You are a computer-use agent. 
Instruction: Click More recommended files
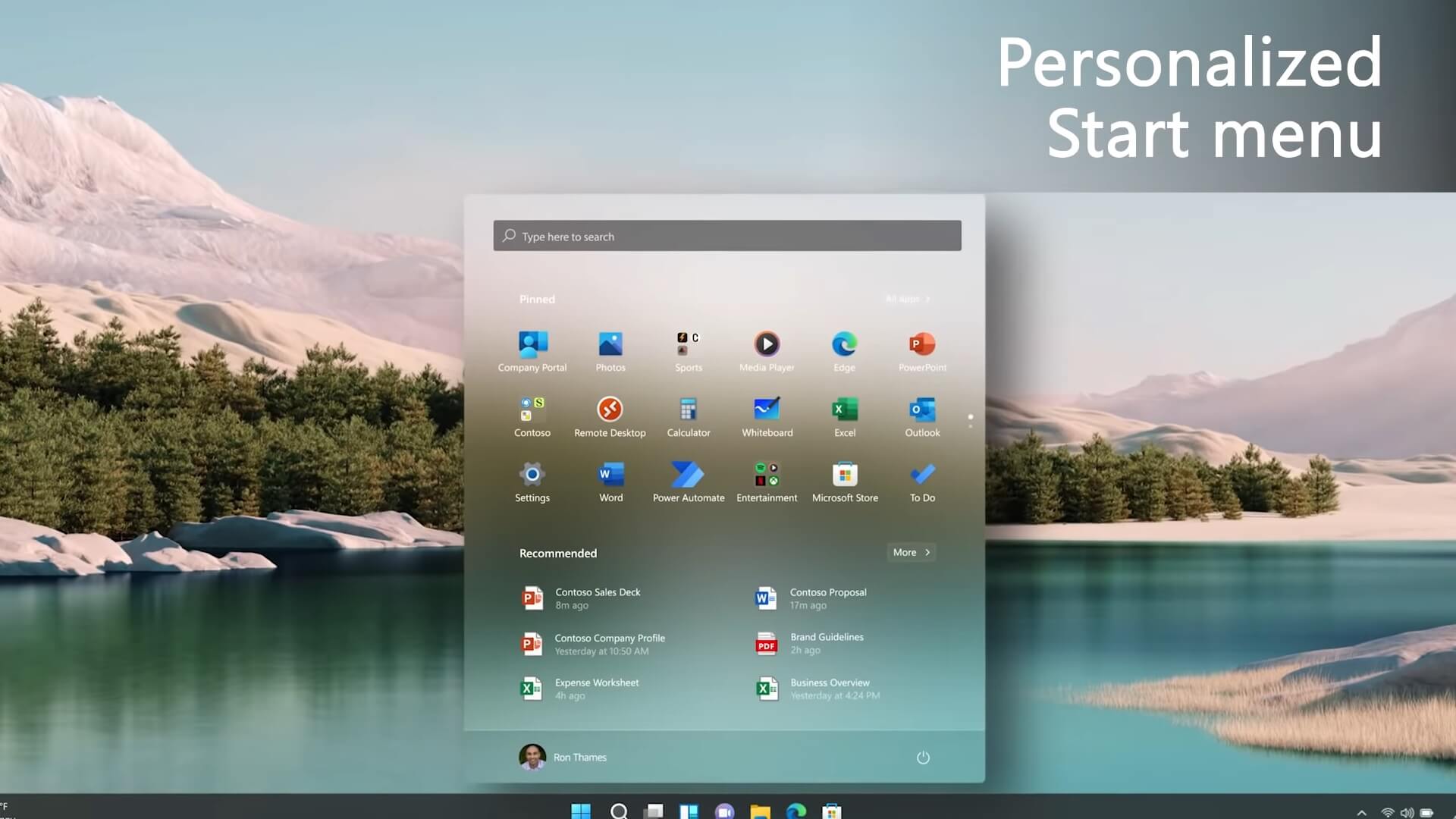tap(911, 551)
